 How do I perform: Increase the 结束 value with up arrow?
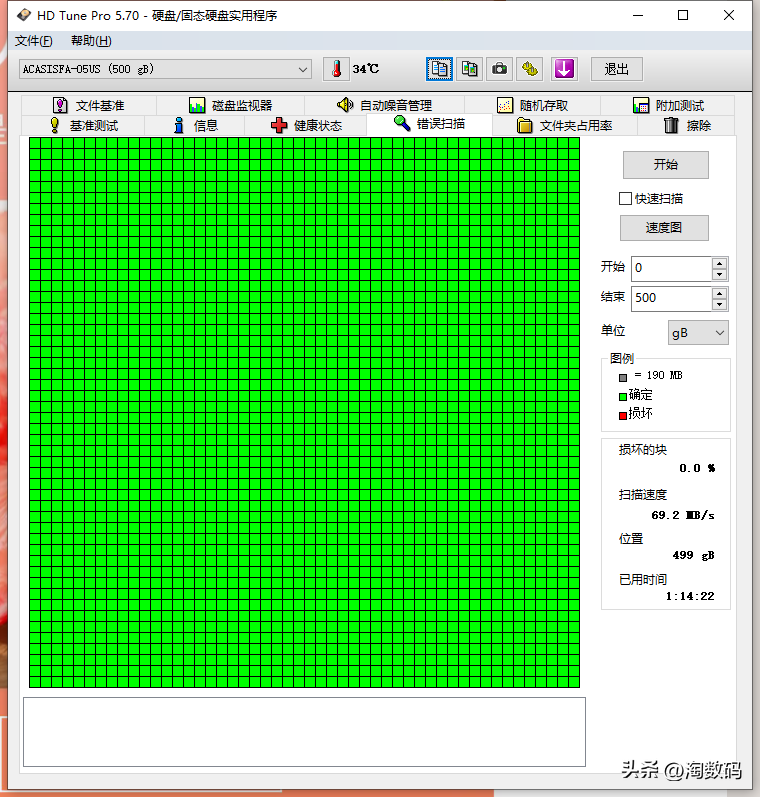tap(719, 293)
